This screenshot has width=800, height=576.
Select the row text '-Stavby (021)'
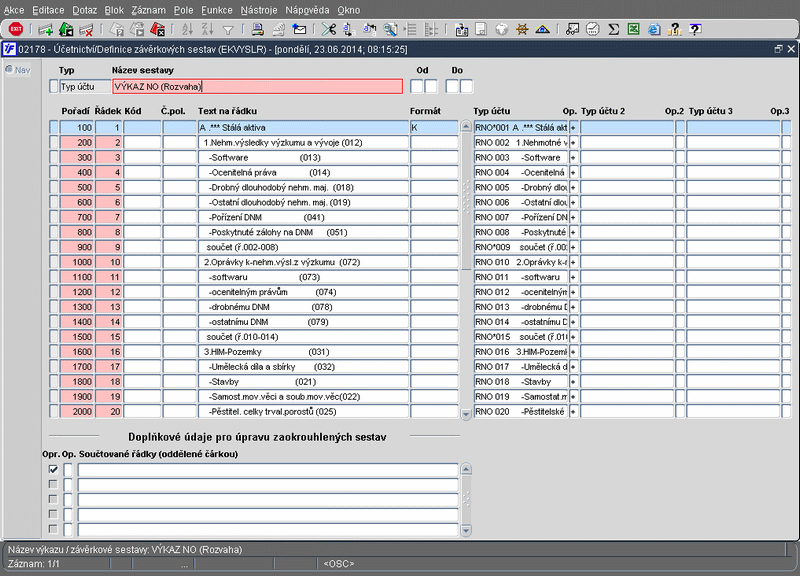[x=263, y=382]
